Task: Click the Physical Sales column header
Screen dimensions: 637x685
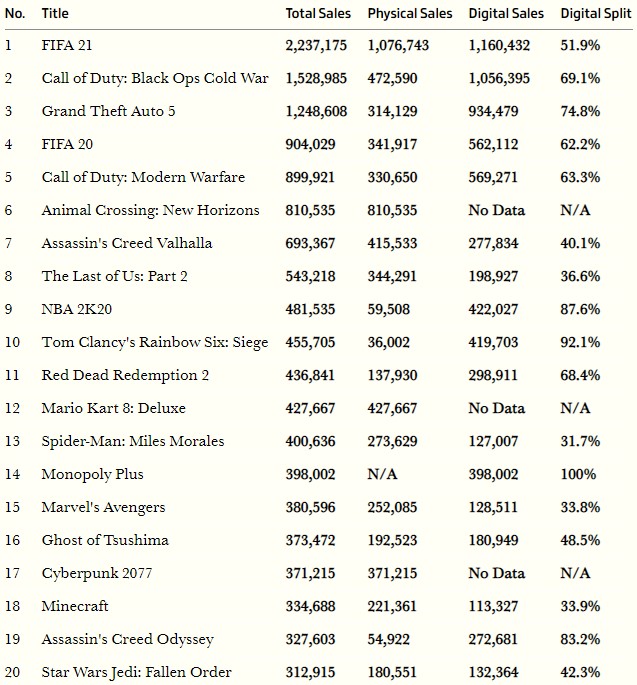Action: click(x=409, y=14)
